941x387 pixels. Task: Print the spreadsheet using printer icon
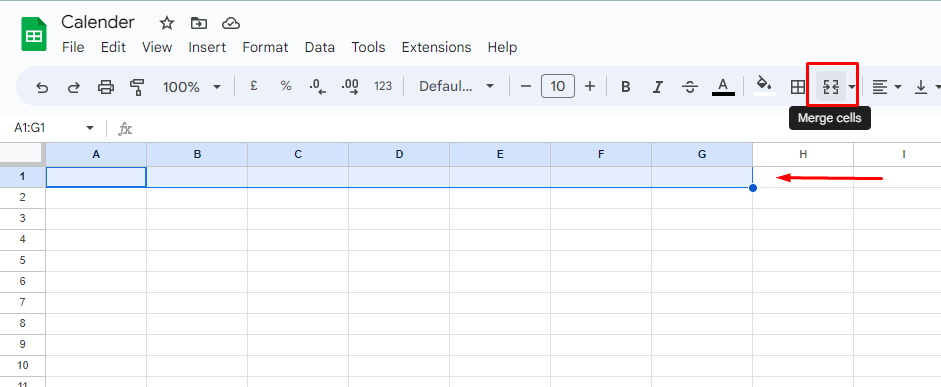(106, 87)
